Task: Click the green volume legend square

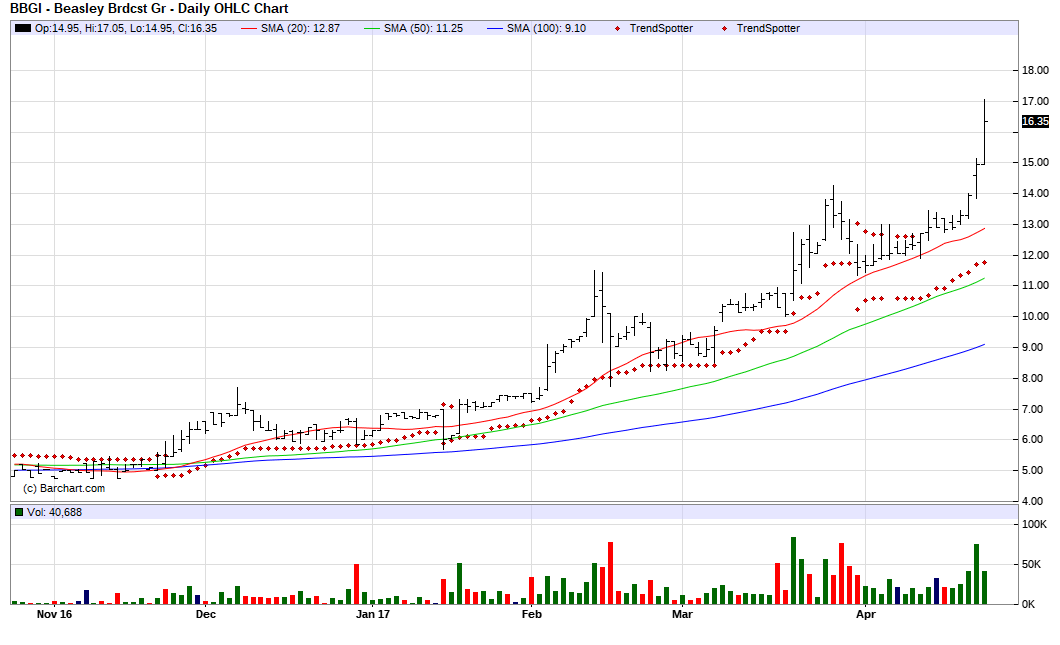Action: [19, 512]
